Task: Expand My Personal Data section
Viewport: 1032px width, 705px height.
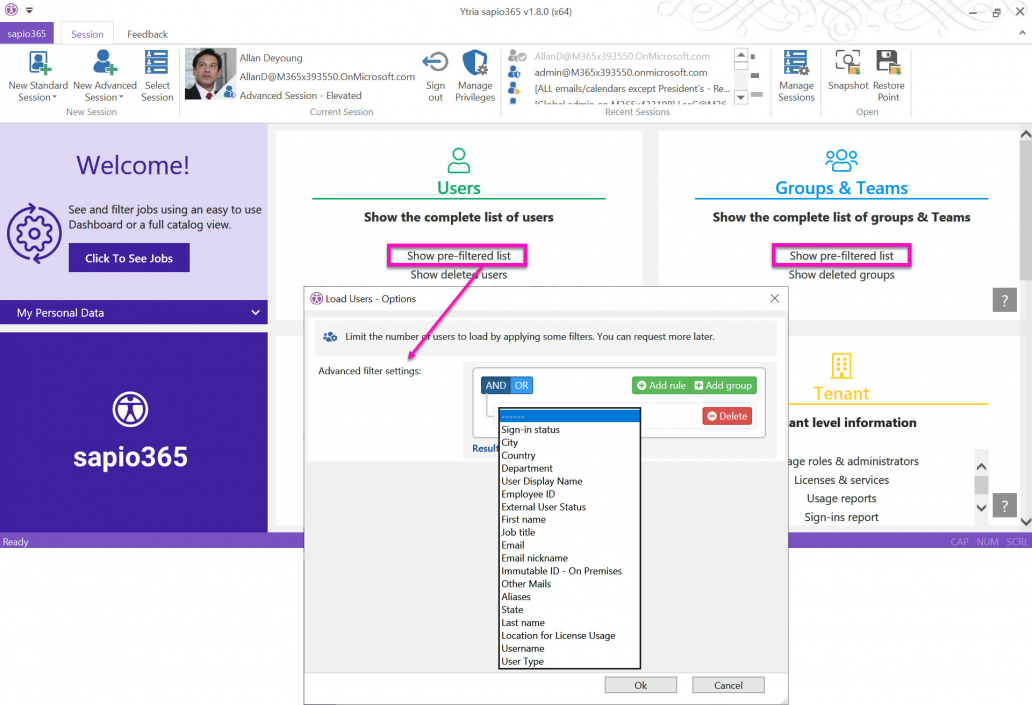Action: click(134, 313)
